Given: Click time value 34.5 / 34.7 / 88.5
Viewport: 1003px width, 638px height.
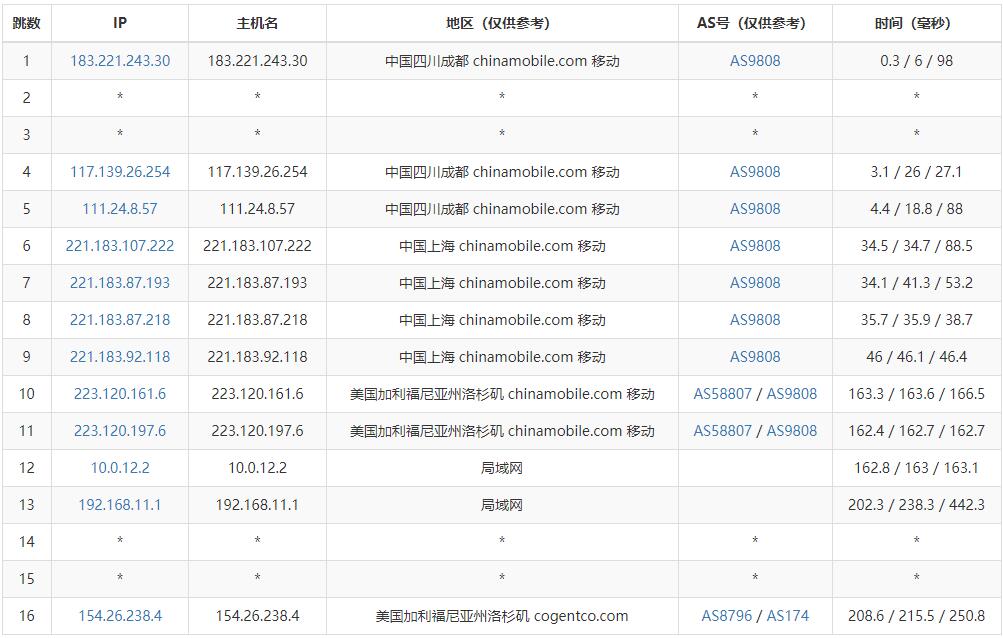Looking at the screenshot, I should click(916, 246).
